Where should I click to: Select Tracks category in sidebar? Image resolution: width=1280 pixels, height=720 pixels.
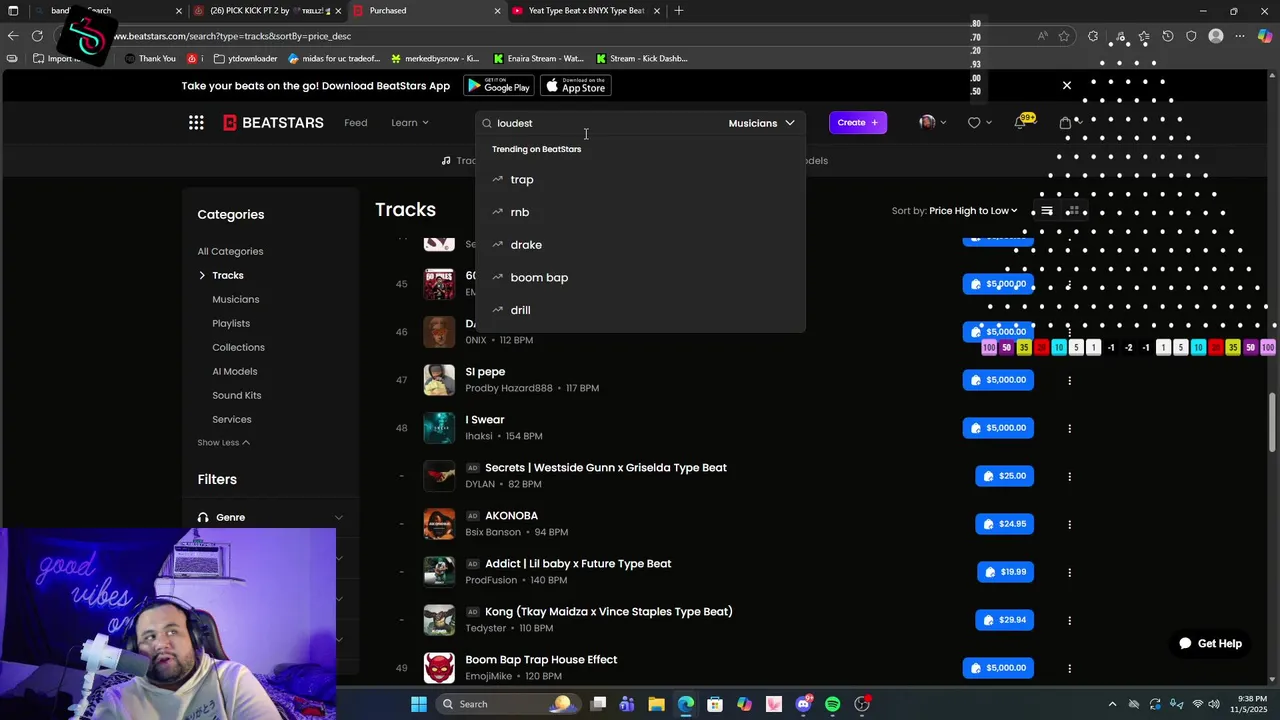228,276
